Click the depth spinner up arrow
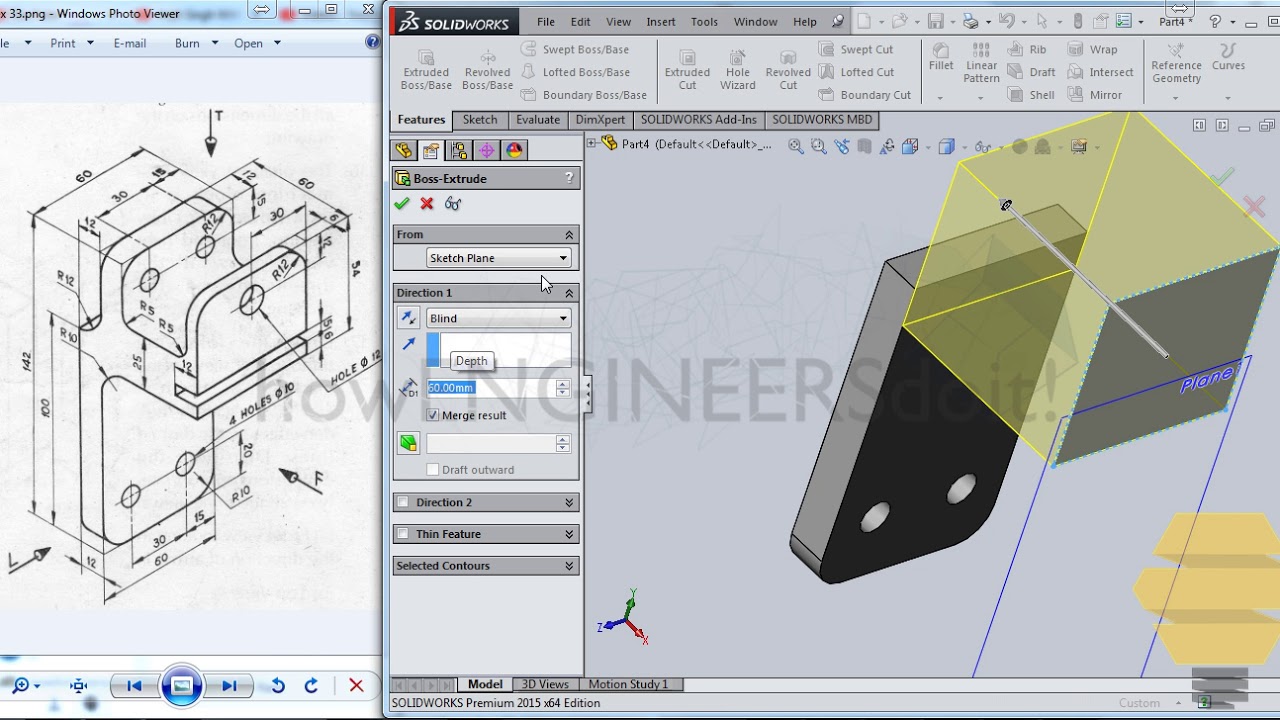1280x720 pixels. pyautogui.click(x=563, y=384)
